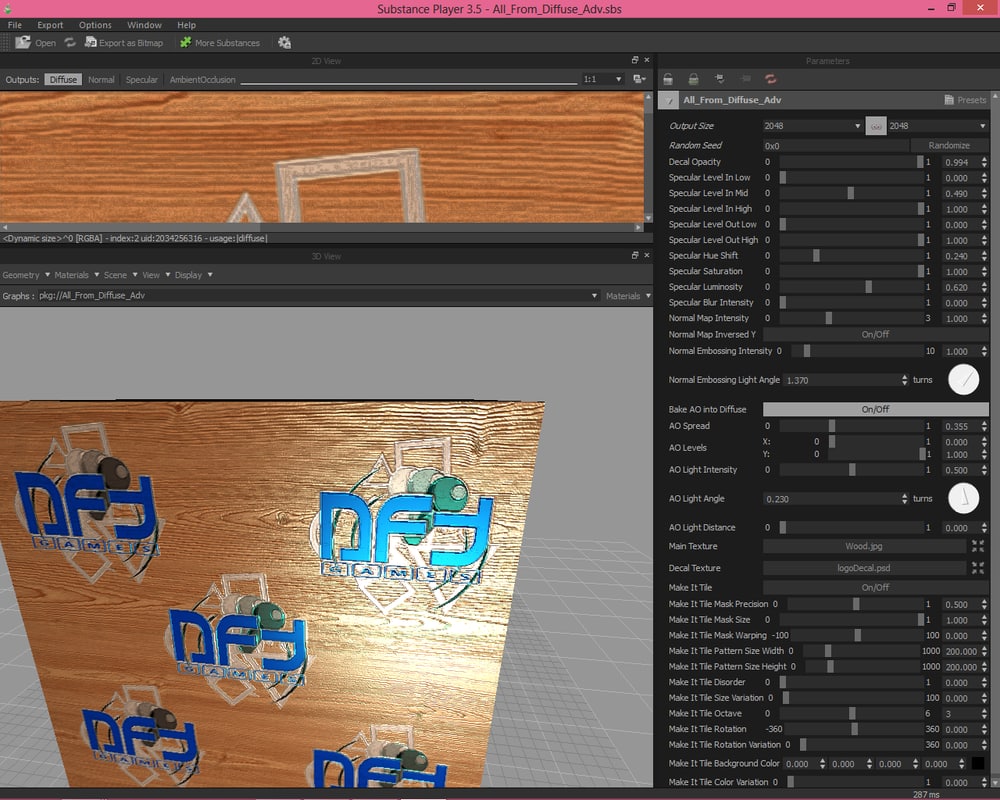Image resolution: width=1000 pixels, height=800 pixels.
Task: Select the Open substance icon
Action: coord(23,42)
